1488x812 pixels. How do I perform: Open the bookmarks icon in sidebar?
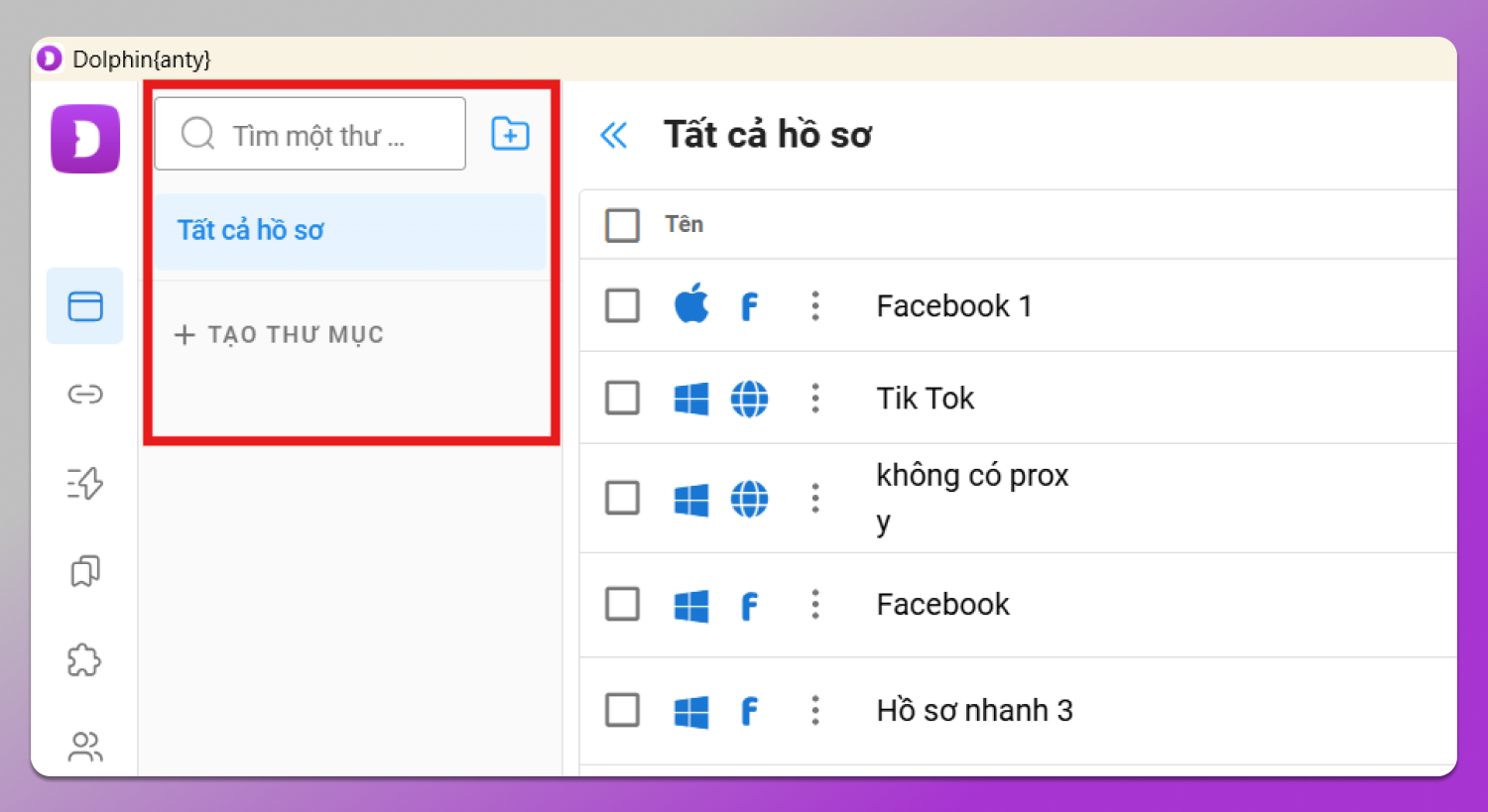(85, 571)
